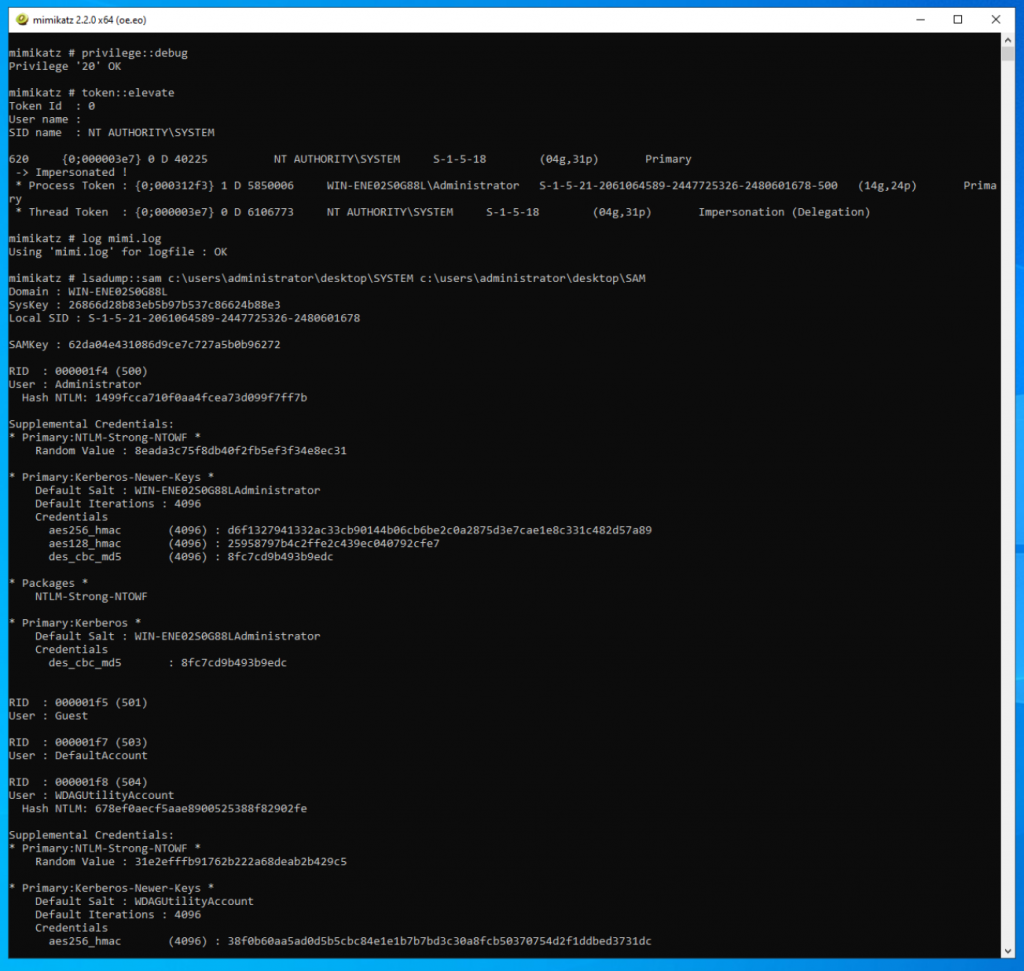Image resolution: width=1024 pixels, height=971 pixels.
Task: Minimize the mimikatz console window
Action: [920, 20]
